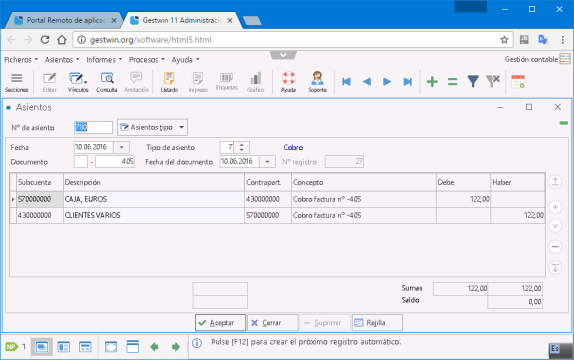Screen dimensions: 574x360
Task: Click the green right arrow in status bar
Action: tap(176, 346)
